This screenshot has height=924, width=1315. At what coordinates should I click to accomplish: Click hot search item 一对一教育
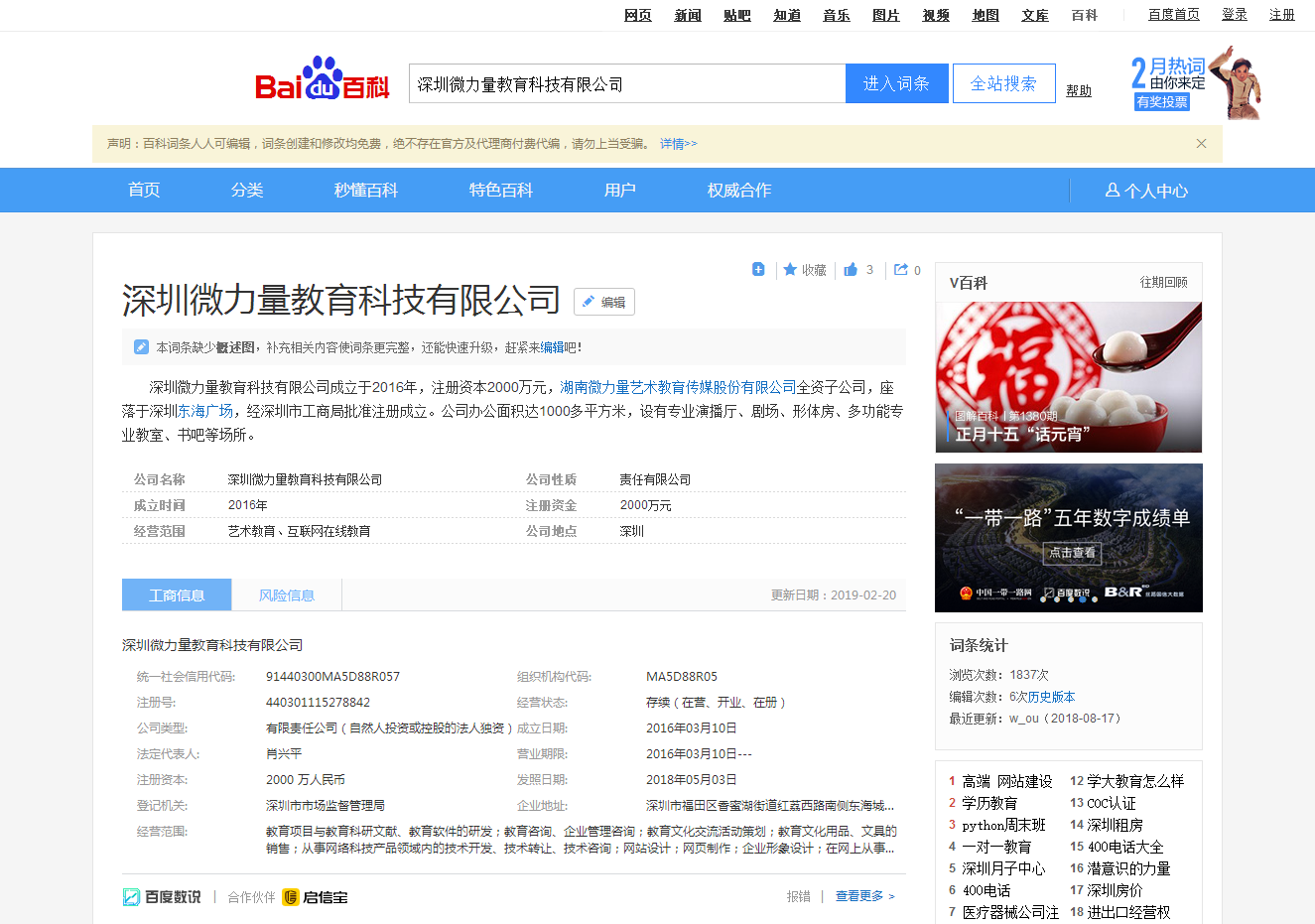[x=996, y=847]
